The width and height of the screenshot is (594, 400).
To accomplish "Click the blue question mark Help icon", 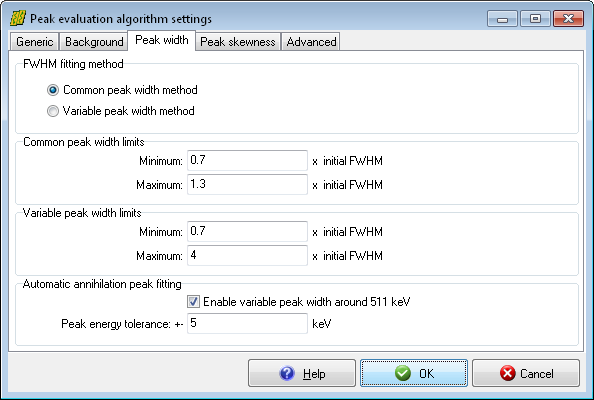I will coord(287,373).
